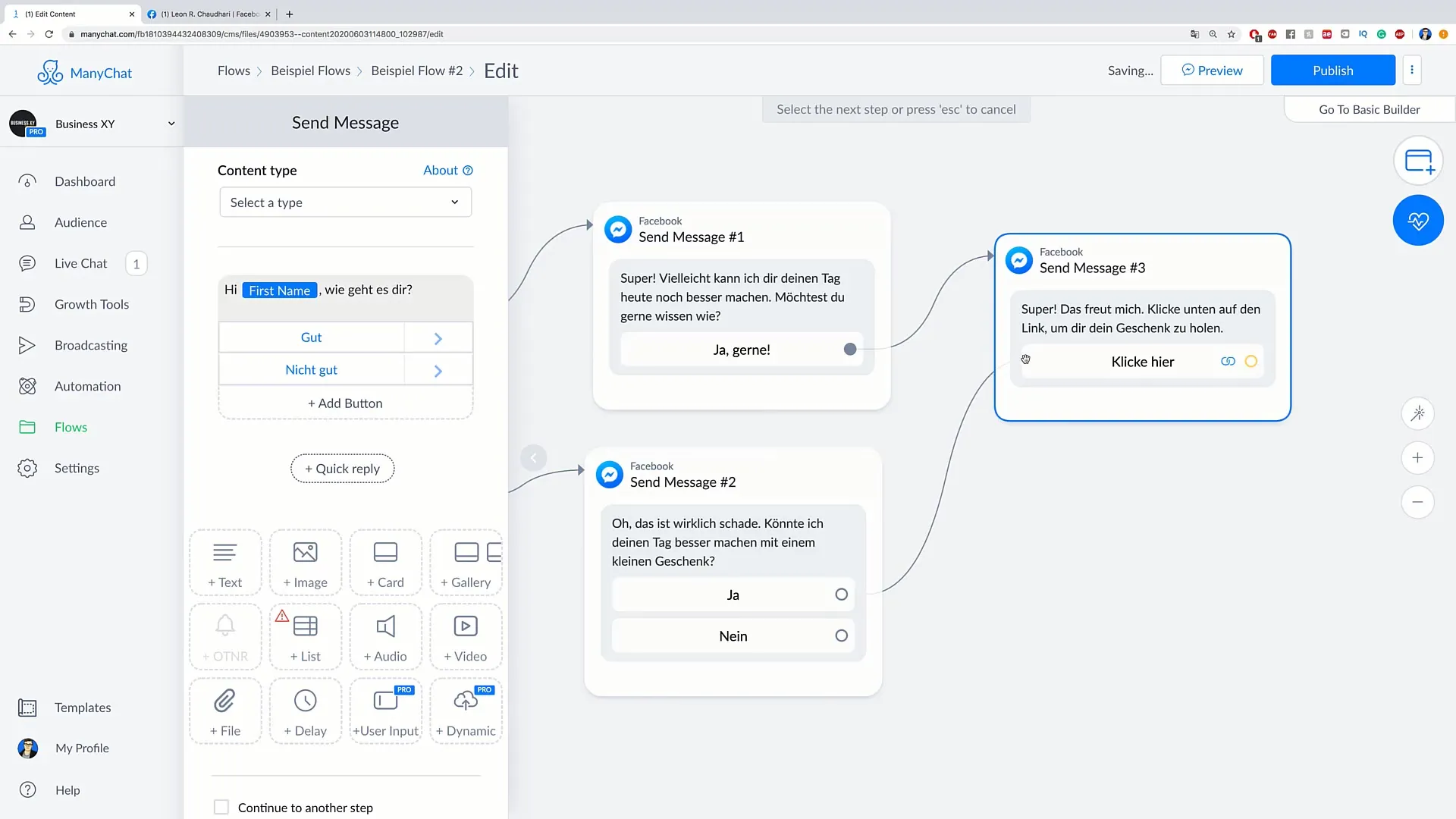Click the Growth Tools nav icon
The width and height of the screenshot is (1456, 819).
(x=27, y=305)
